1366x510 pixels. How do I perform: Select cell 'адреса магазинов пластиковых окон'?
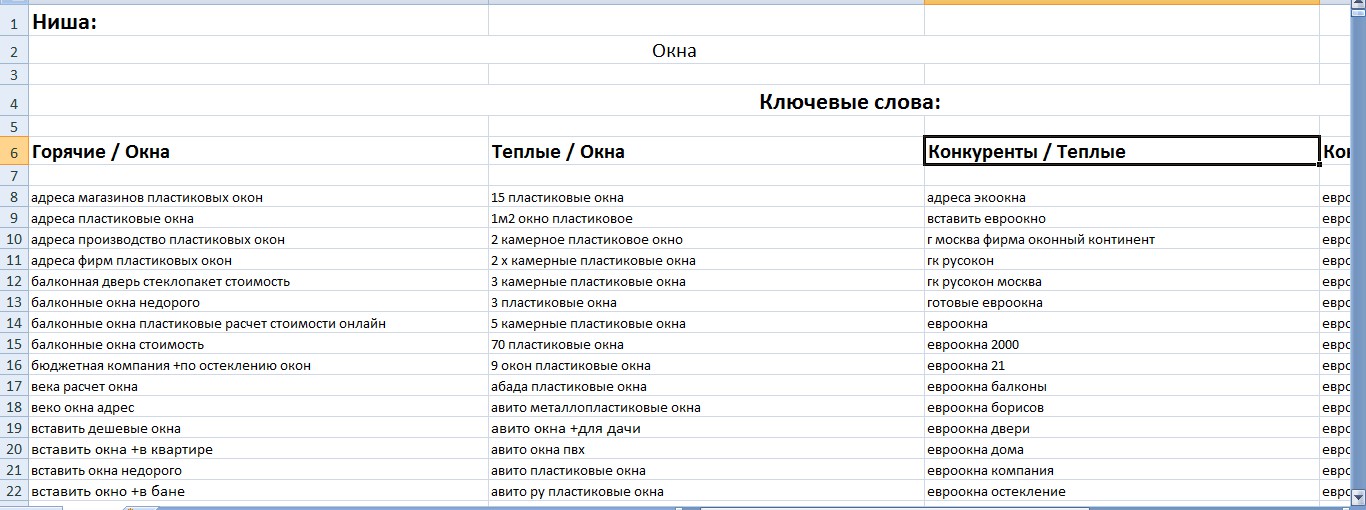pos(259,197)
